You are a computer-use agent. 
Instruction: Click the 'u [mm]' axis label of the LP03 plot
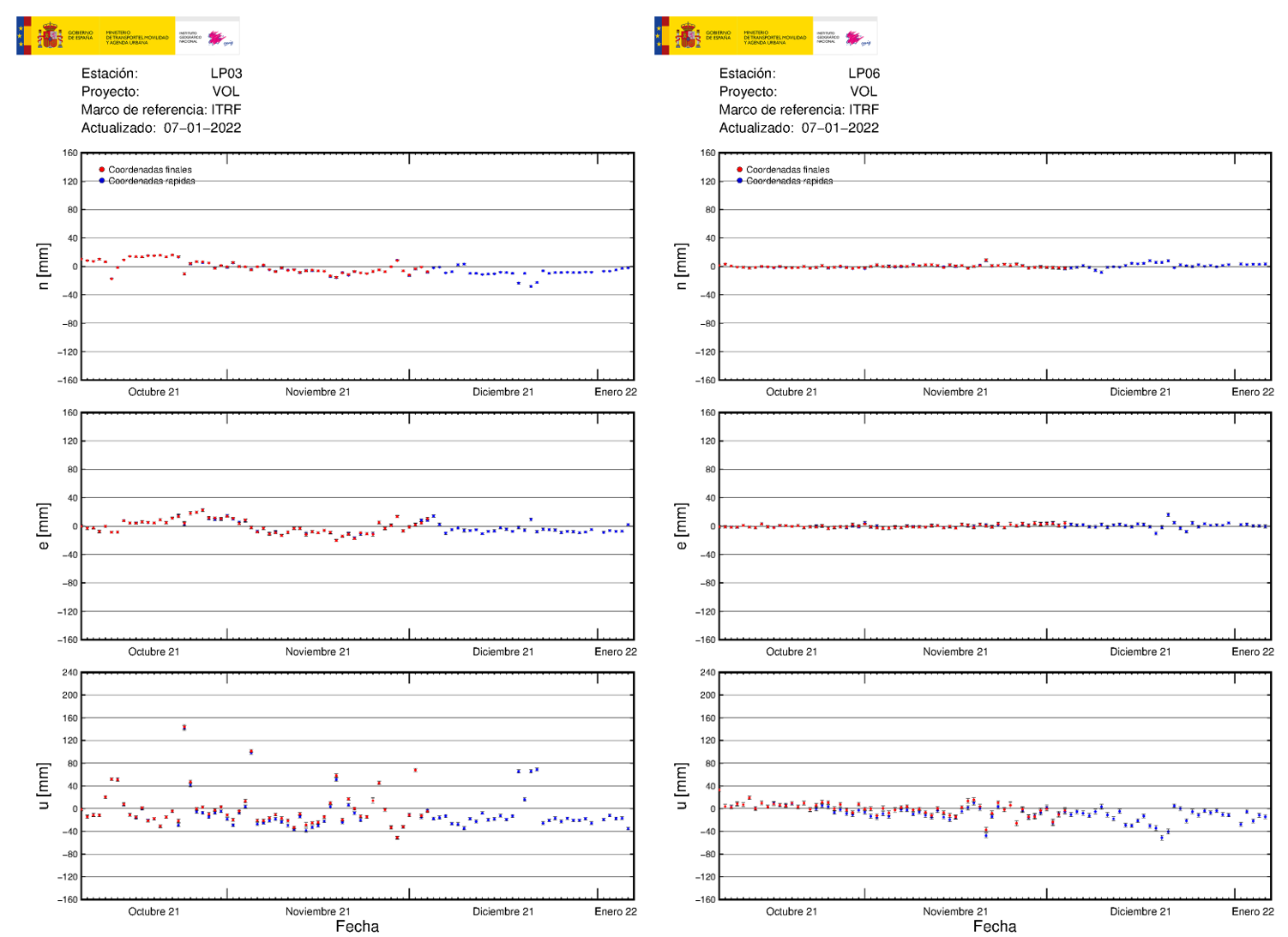point(44,786)
